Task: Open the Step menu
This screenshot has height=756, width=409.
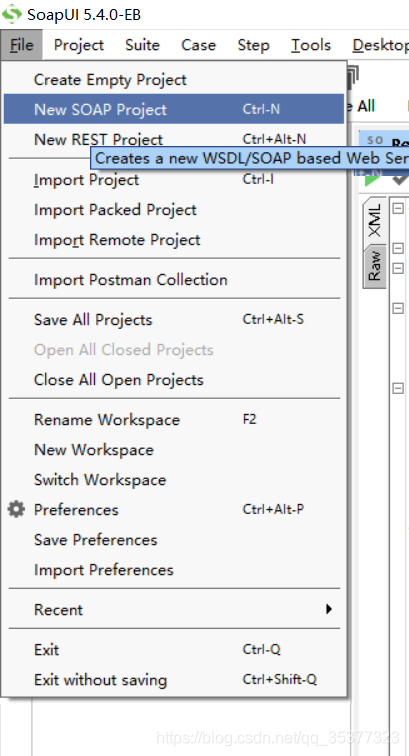Action: coord(253,45)
